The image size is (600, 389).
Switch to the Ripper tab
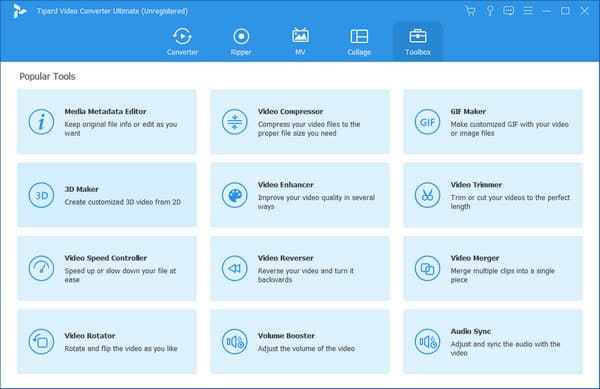[x=241, y=42]
